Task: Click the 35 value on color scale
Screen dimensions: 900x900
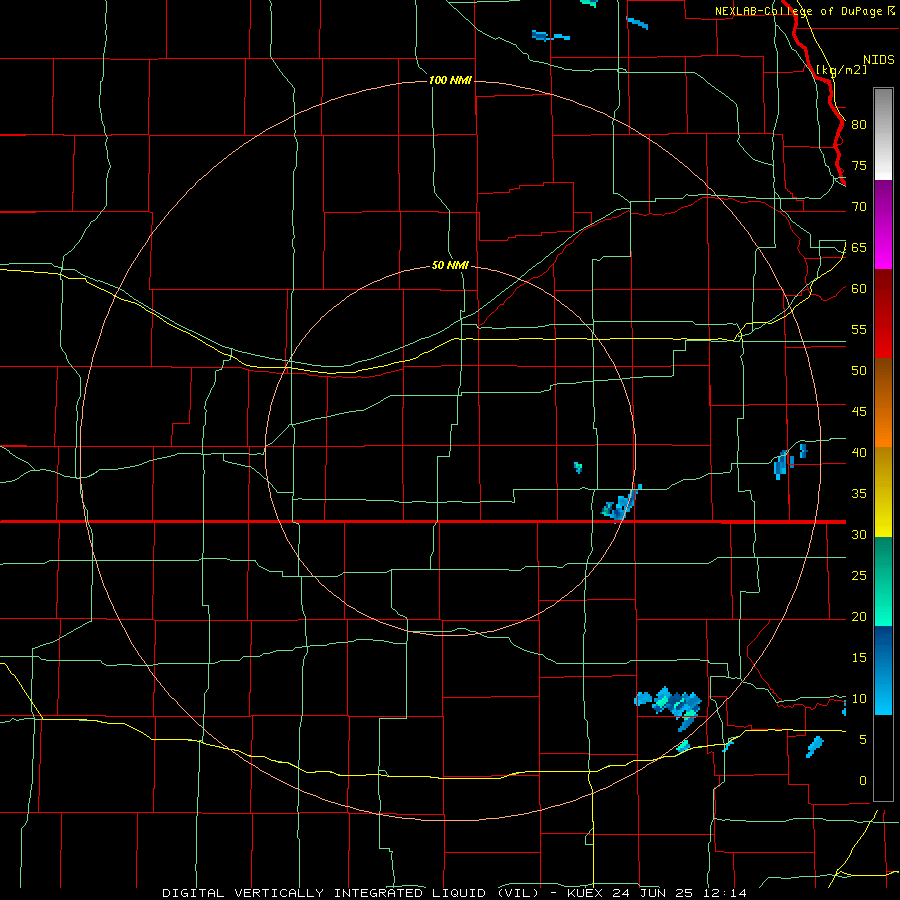Action: click(x=859, y=494)
